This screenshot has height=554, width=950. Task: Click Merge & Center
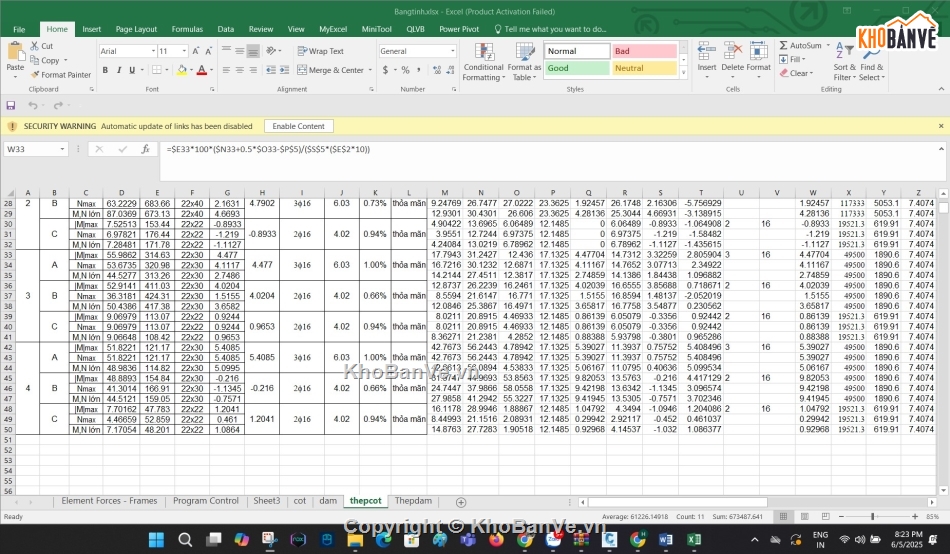[330, 70]
